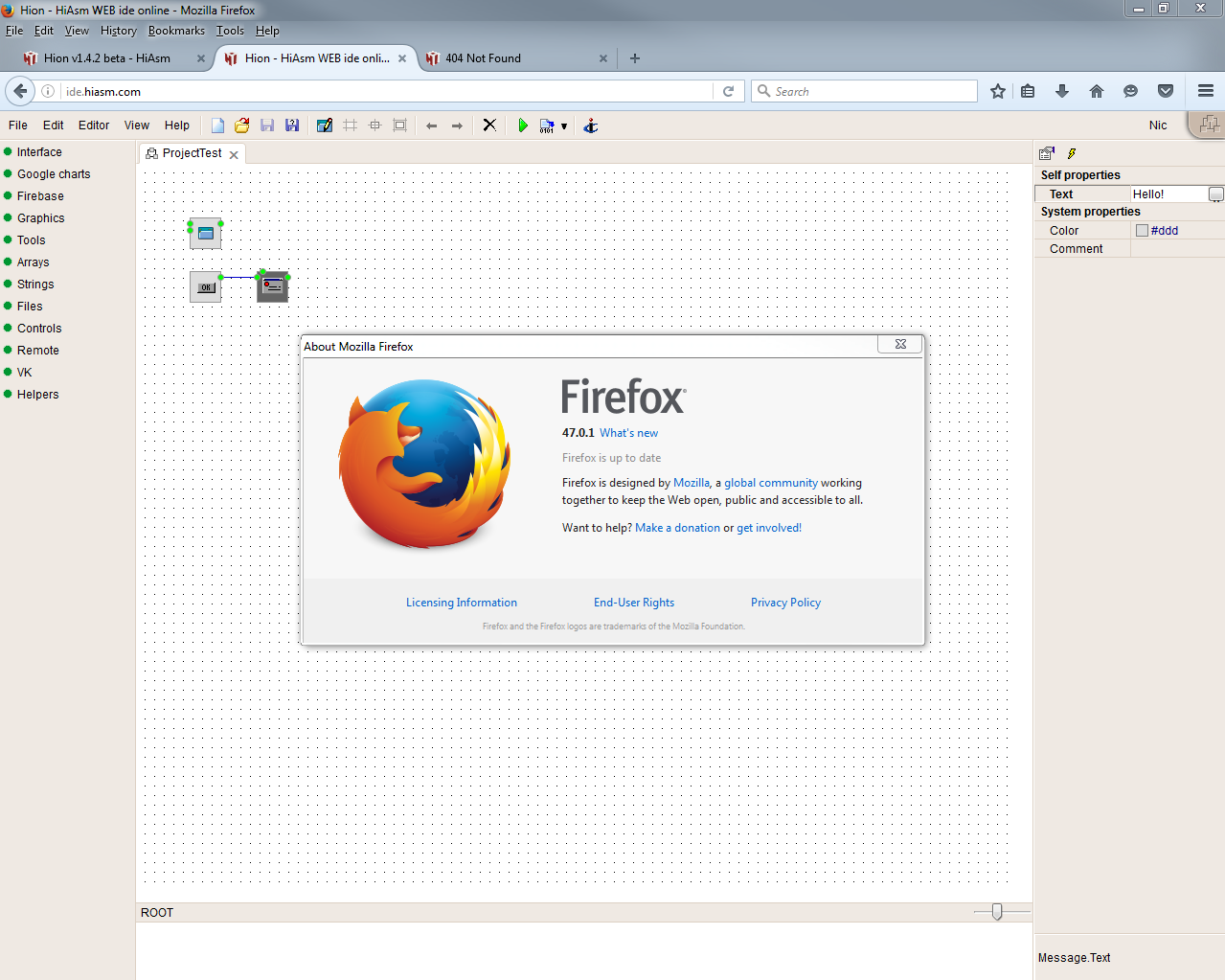This screenshot has width=1225, height=980.
Task: Open Licensing Information link
Action: [462, 603]
